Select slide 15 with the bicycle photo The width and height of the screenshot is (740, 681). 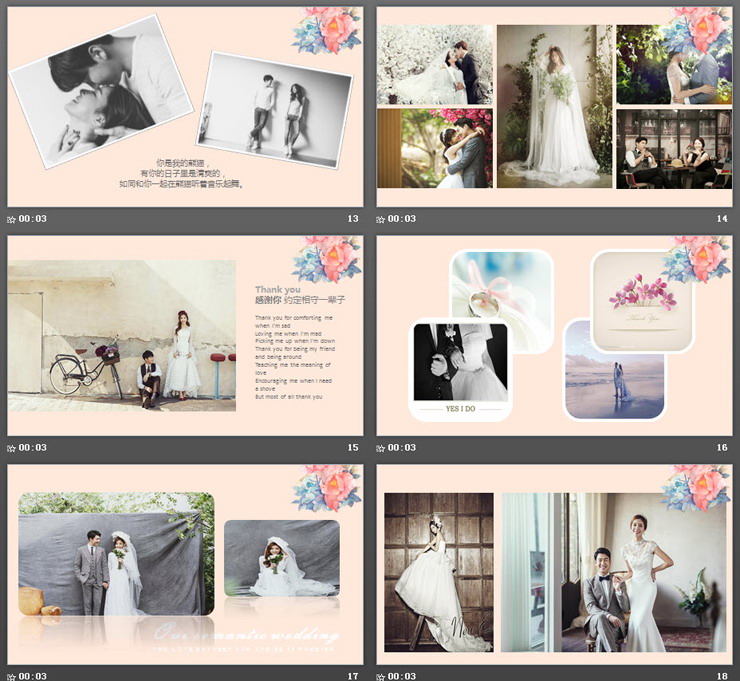185,335
